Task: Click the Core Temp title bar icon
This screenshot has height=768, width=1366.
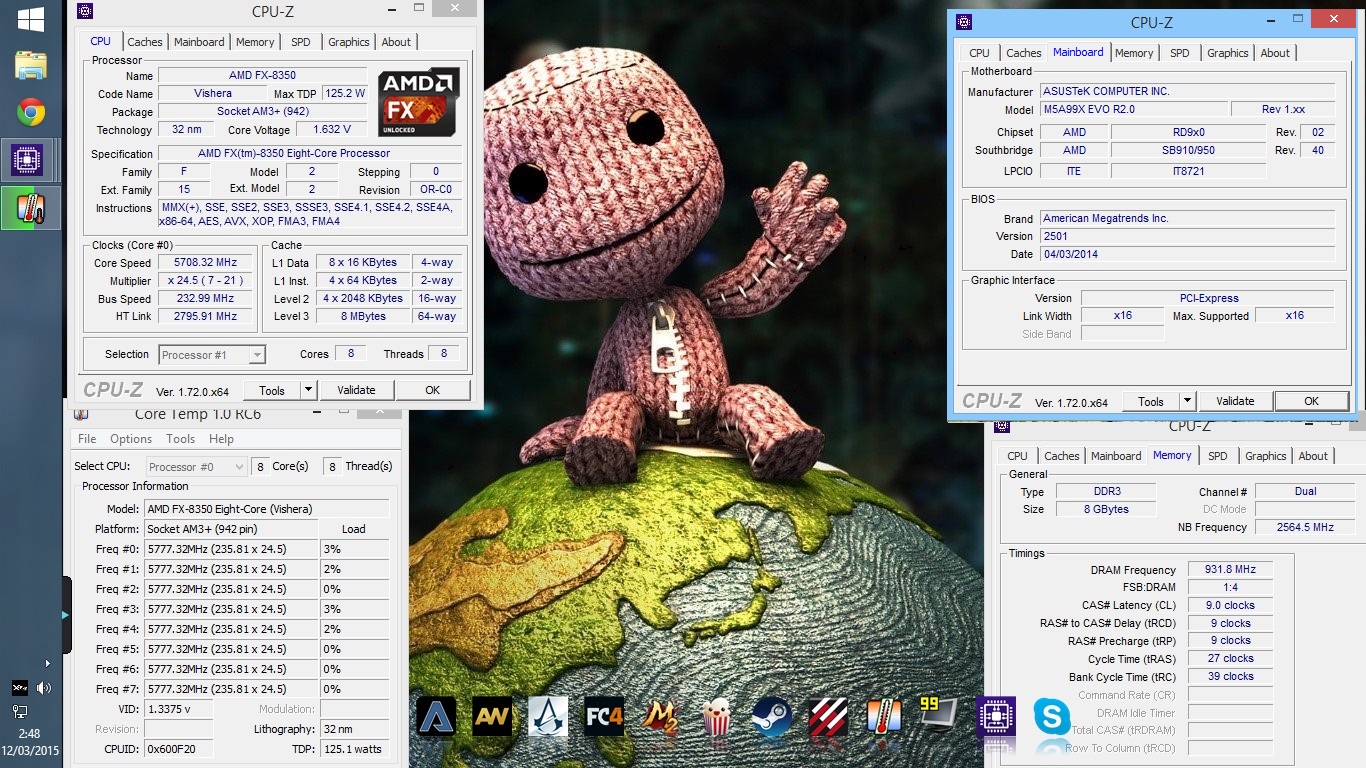Action: coord(81,414)
